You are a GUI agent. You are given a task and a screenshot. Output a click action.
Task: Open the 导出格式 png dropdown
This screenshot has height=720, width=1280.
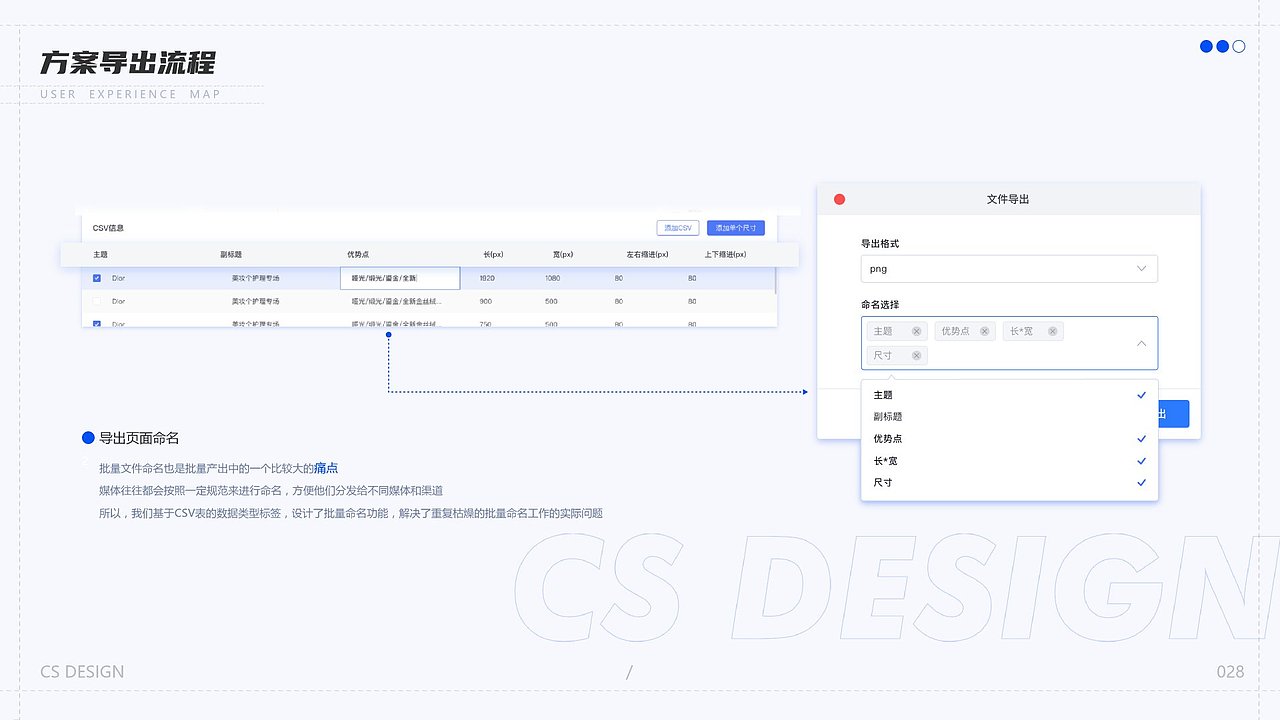pos(1009,269)
